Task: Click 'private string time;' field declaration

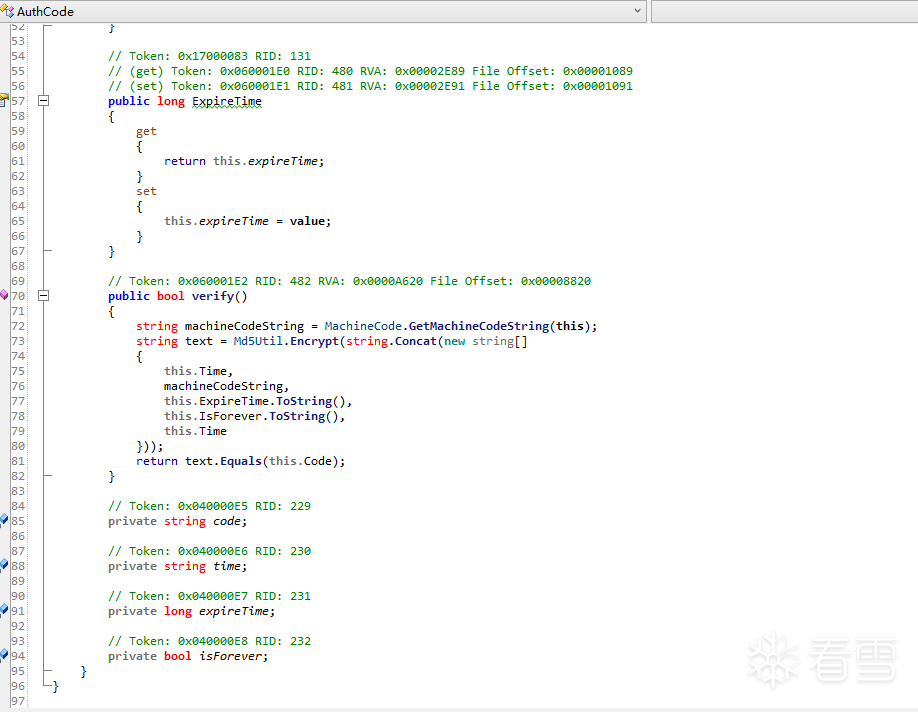Action: click(x=177, y=566)
